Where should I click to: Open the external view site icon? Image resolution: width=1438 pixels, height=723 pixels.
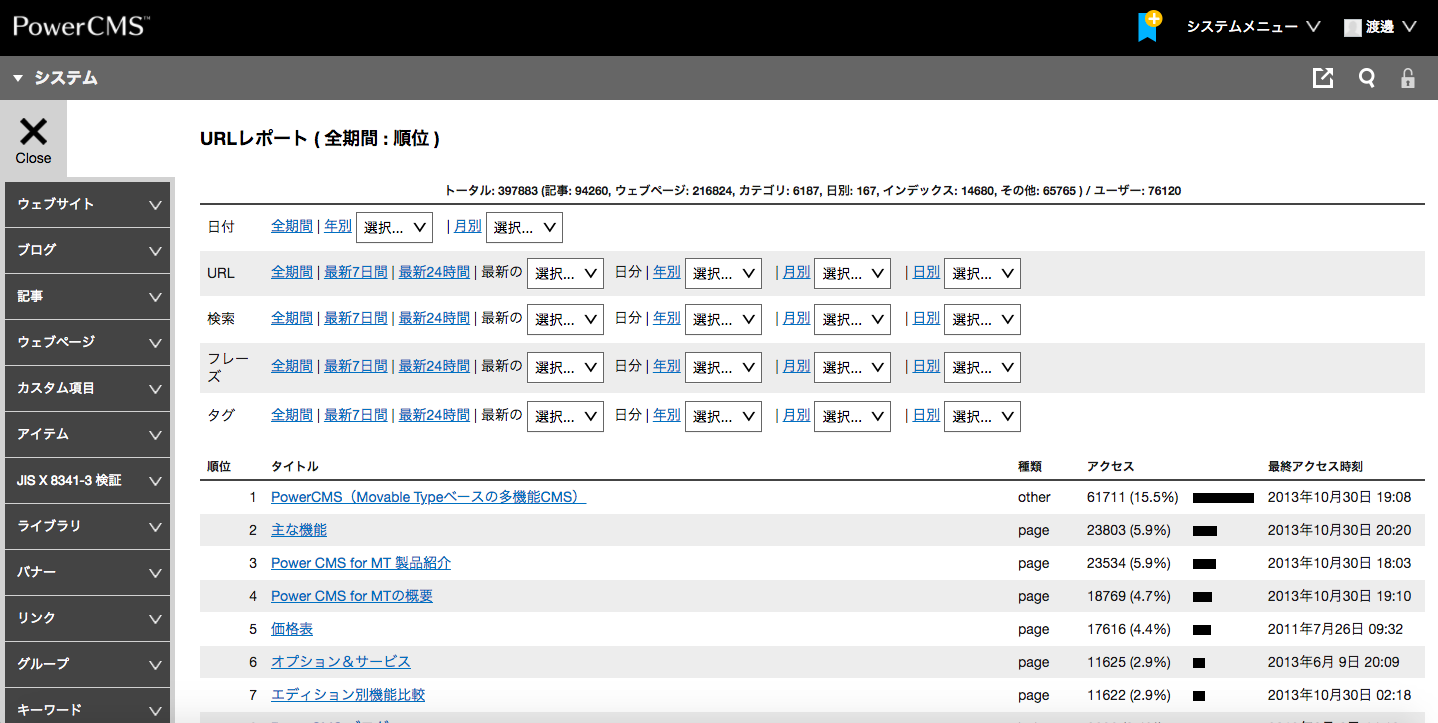tap(1323, 78)
